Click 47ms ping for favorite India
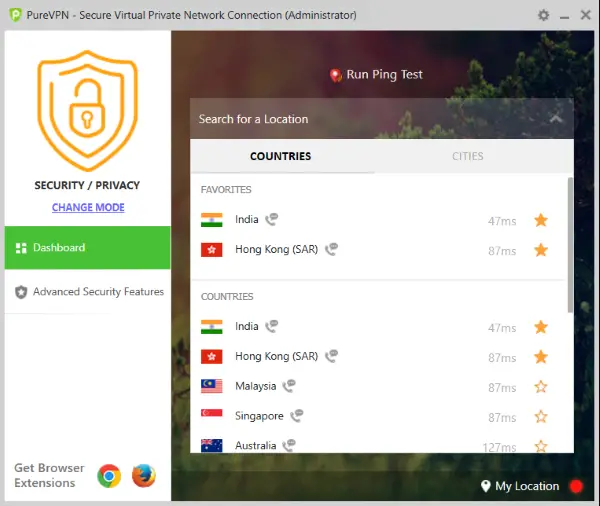The height and width of the screenshot is (506, 600). pos(502,221)
